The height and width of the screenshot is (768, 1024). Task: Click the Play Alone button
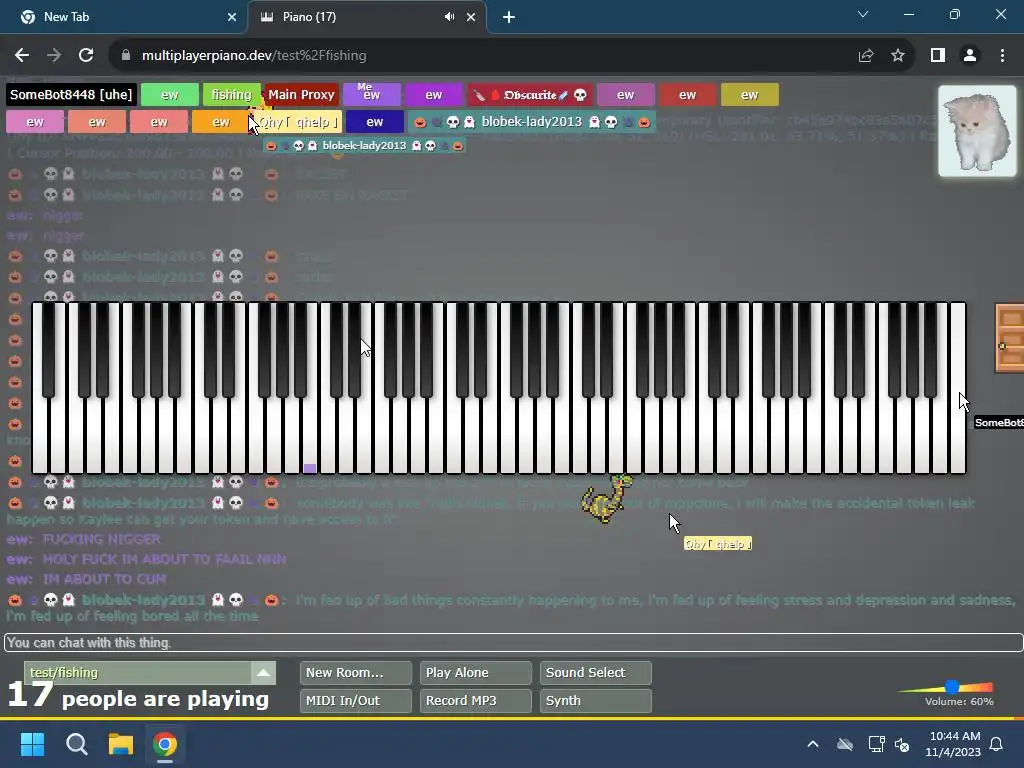tap(475, 673)
